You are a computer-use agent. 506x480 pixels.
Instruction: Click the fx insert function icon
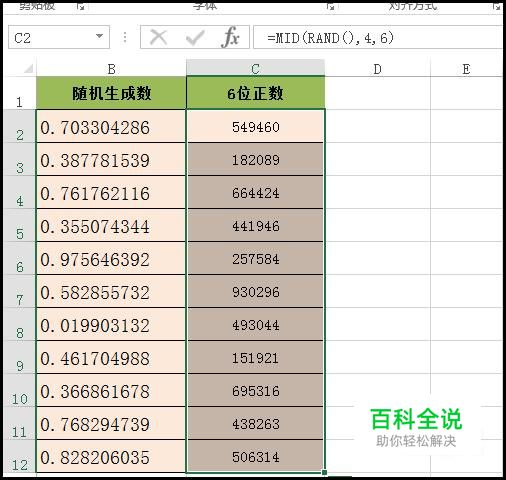(230, 37)
